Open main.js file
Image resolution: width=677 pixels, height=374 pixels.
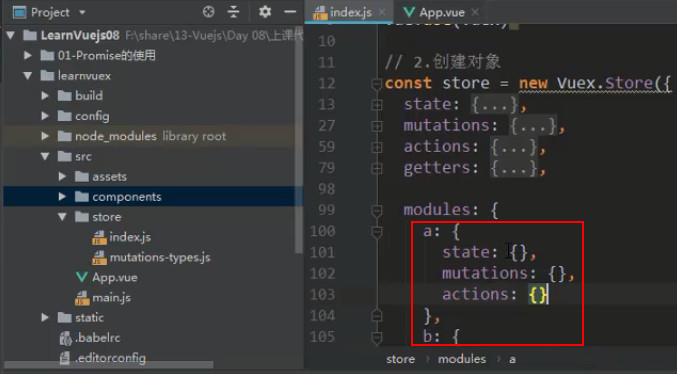(x=111, y=297)
